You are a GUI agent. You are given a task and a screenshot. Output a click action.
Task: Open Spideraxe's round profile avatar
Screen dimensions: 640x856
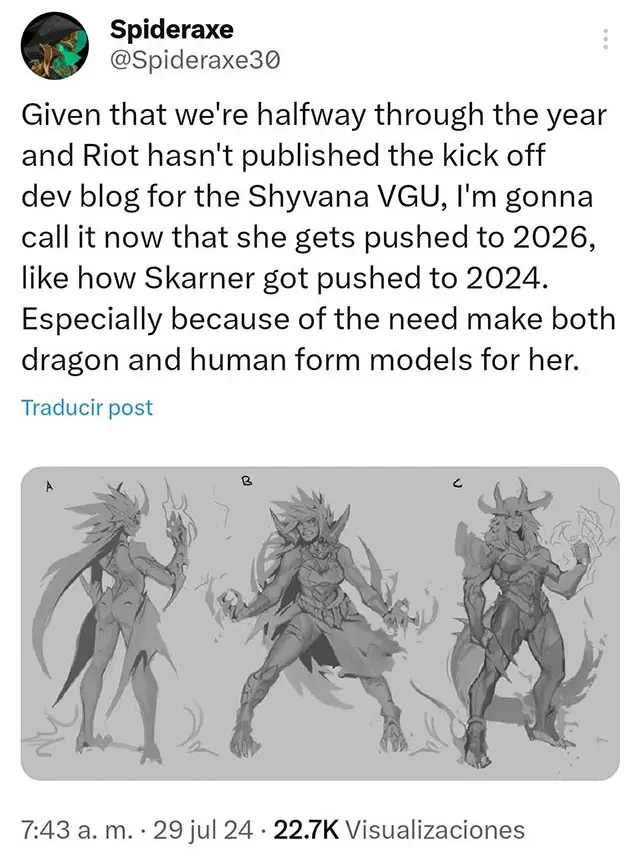pos(55,46)
